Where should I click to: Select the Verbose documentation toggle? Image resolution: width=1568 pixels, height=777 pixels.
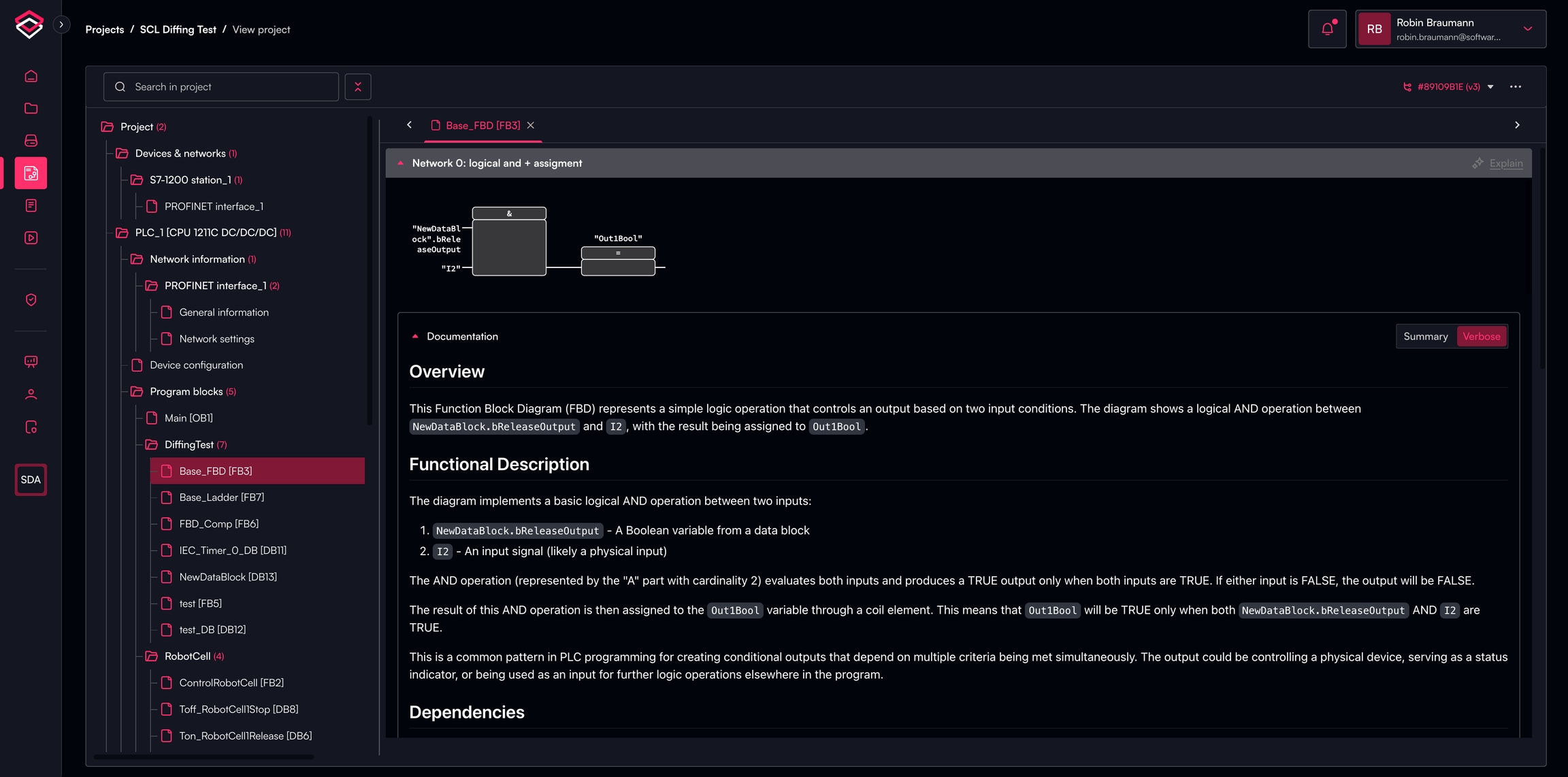1481,337
